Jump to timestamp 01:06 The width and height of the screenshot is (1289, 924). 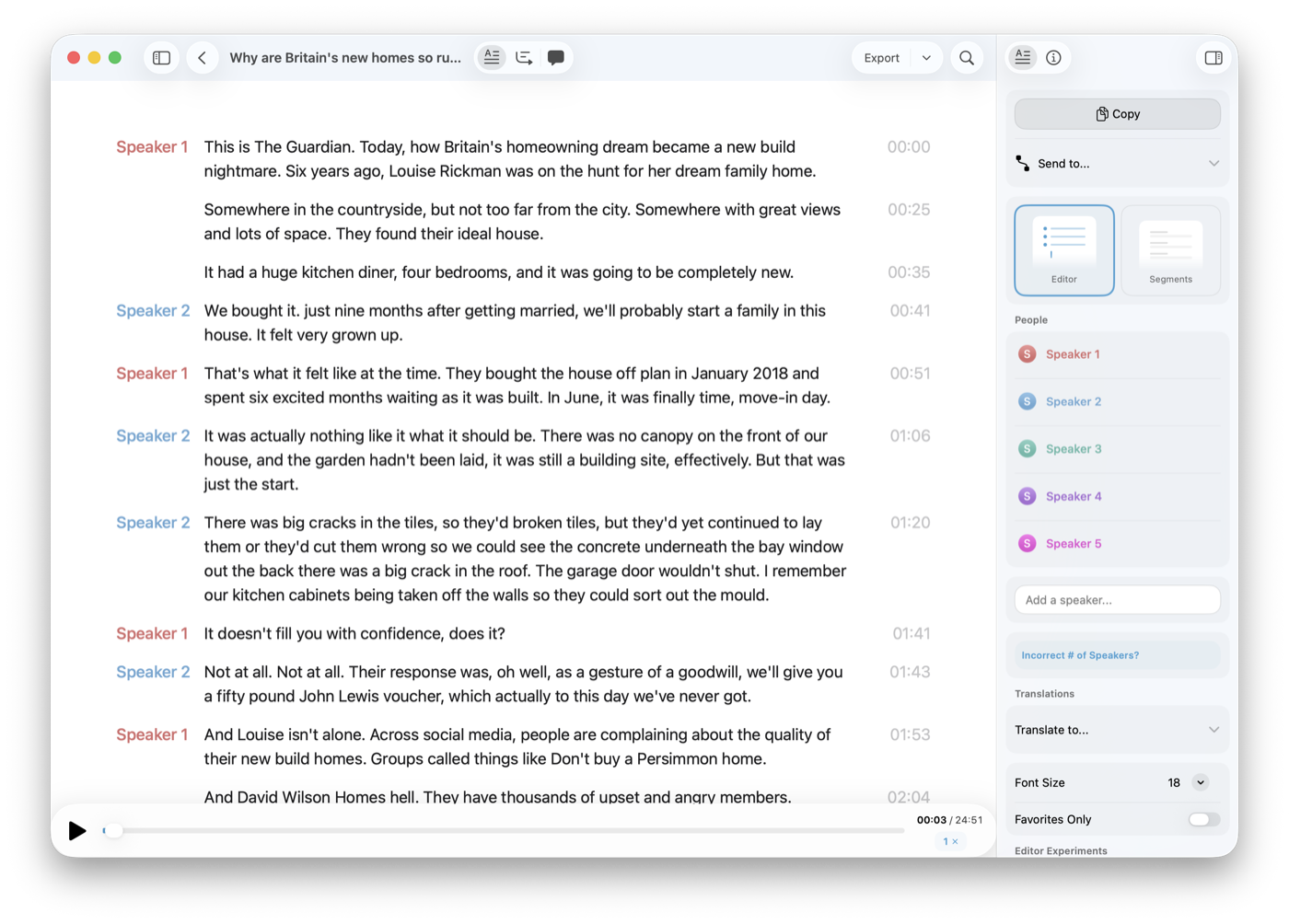point(910,436)
